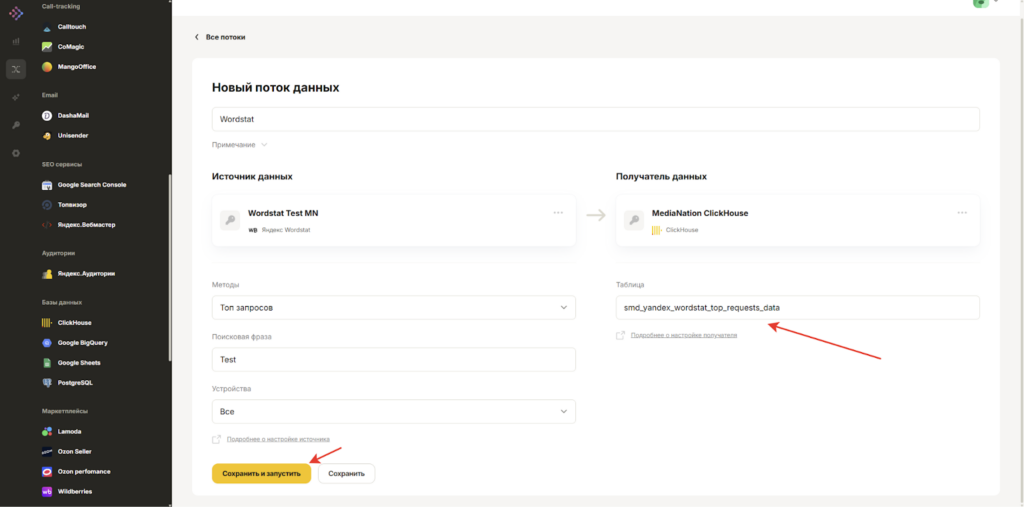Image resolution: width=1024 pixels, height=507 pixels.
Task: Open three-dots menu on Wordstat Test MN card
Action: 558,213
